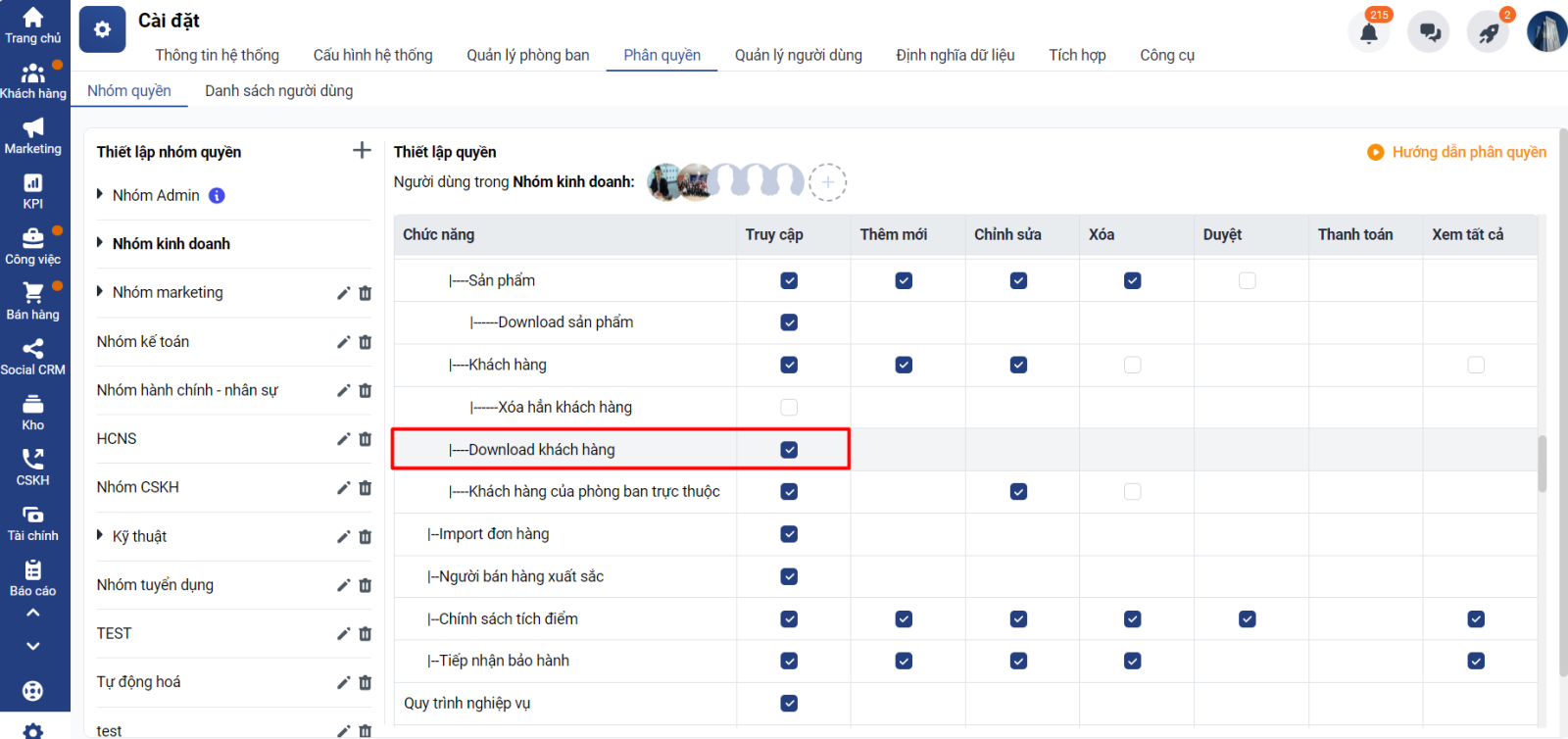Expand the Kỹ thuật group arrow

(x=100, y=535)
